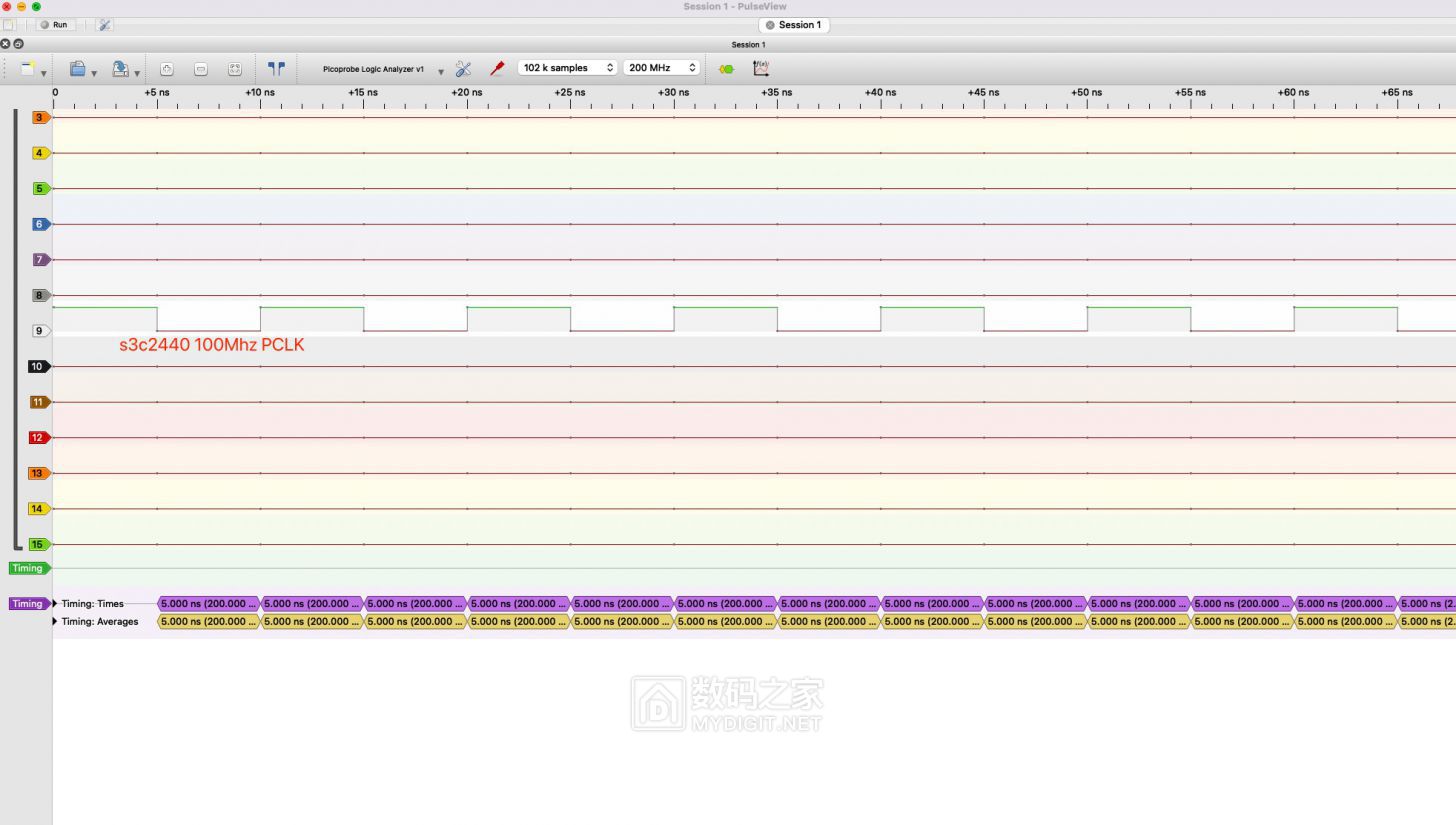Select channel 10 label
Screen dimensions: 1456x825
point(38,366)
